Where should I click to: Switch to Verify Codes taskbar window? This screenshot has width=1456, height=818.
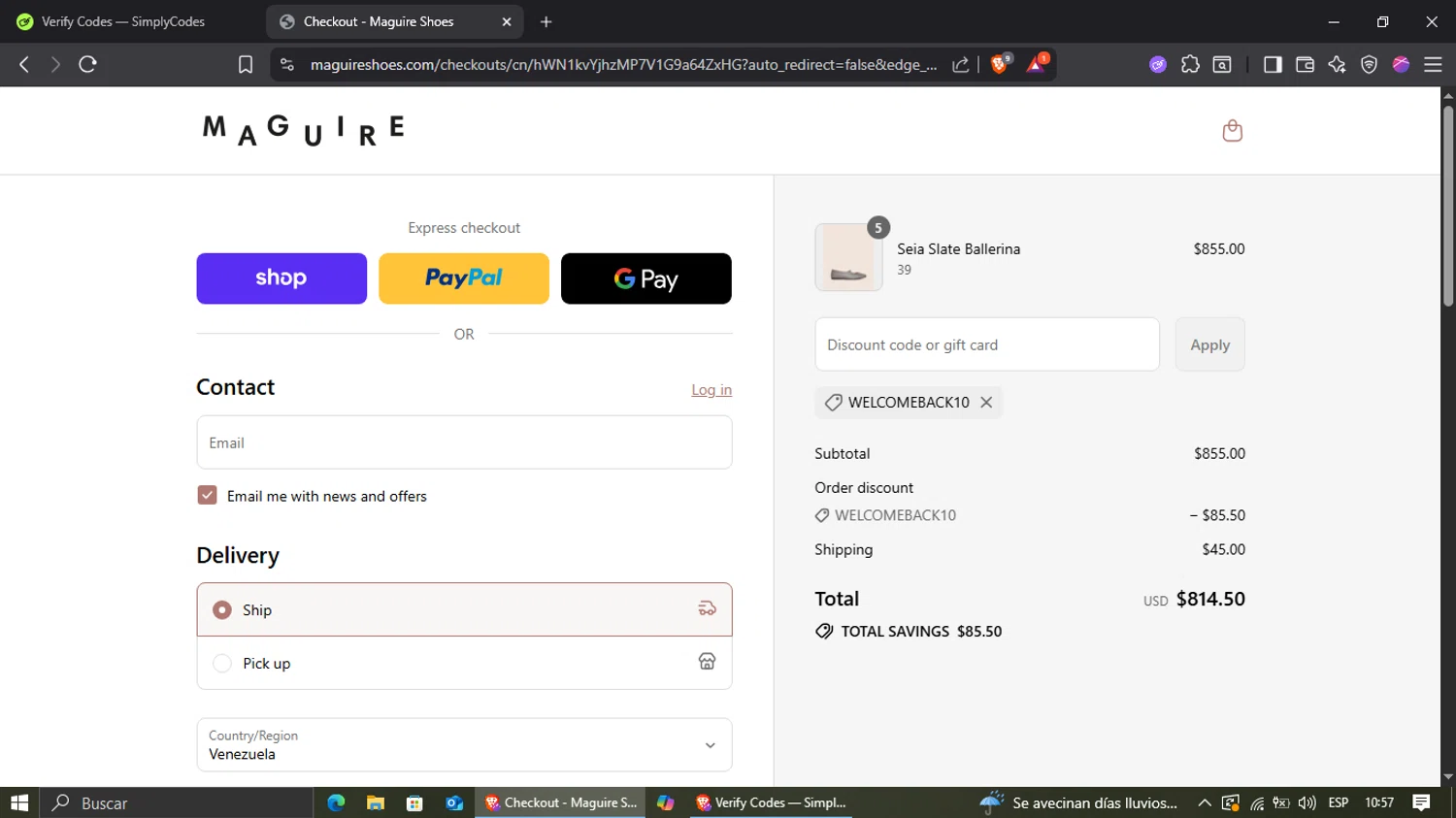(x=771, y=802)
